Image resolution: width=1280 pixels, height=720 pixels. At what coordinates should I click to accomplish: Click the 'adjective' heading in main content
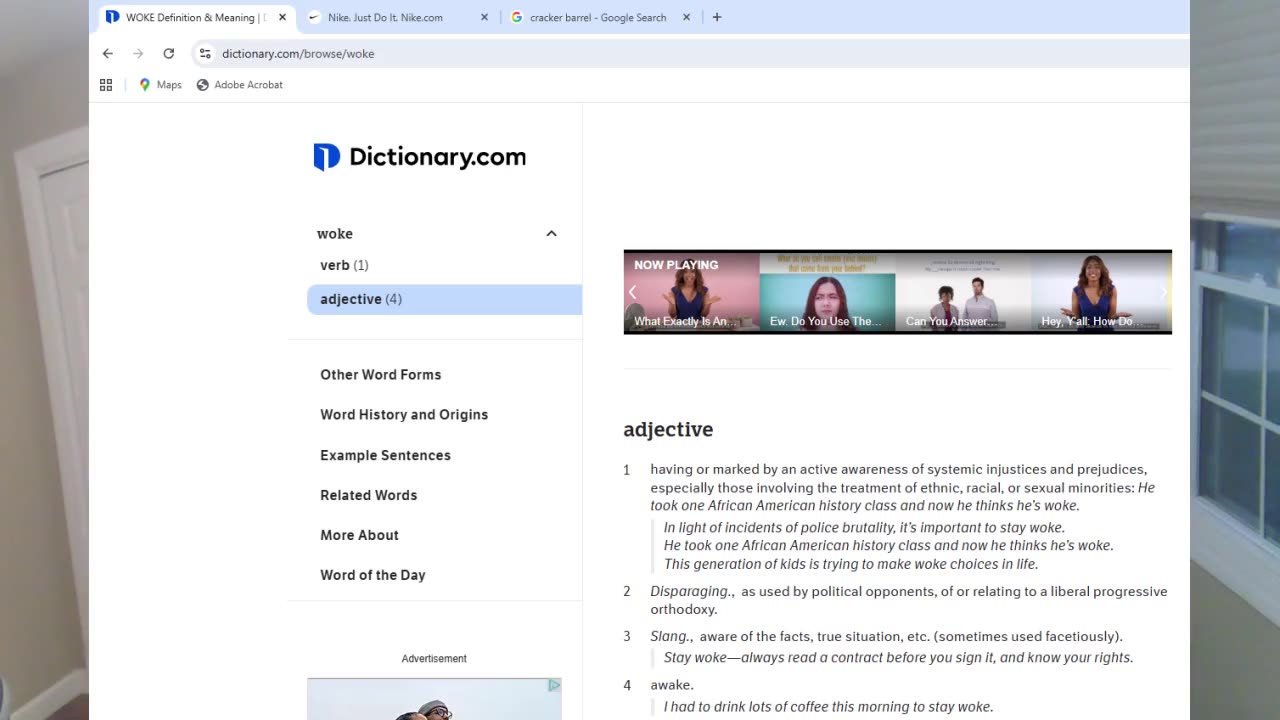(x=668, y=430)
